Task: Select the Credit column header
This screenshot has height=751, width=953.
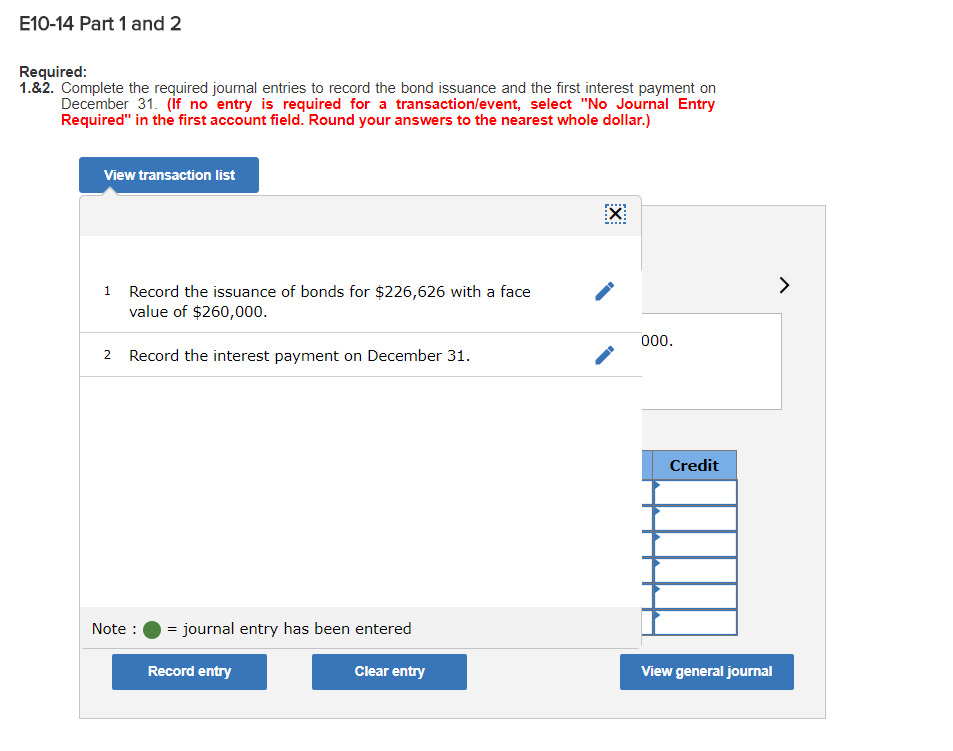Action: tap(693, 465)
